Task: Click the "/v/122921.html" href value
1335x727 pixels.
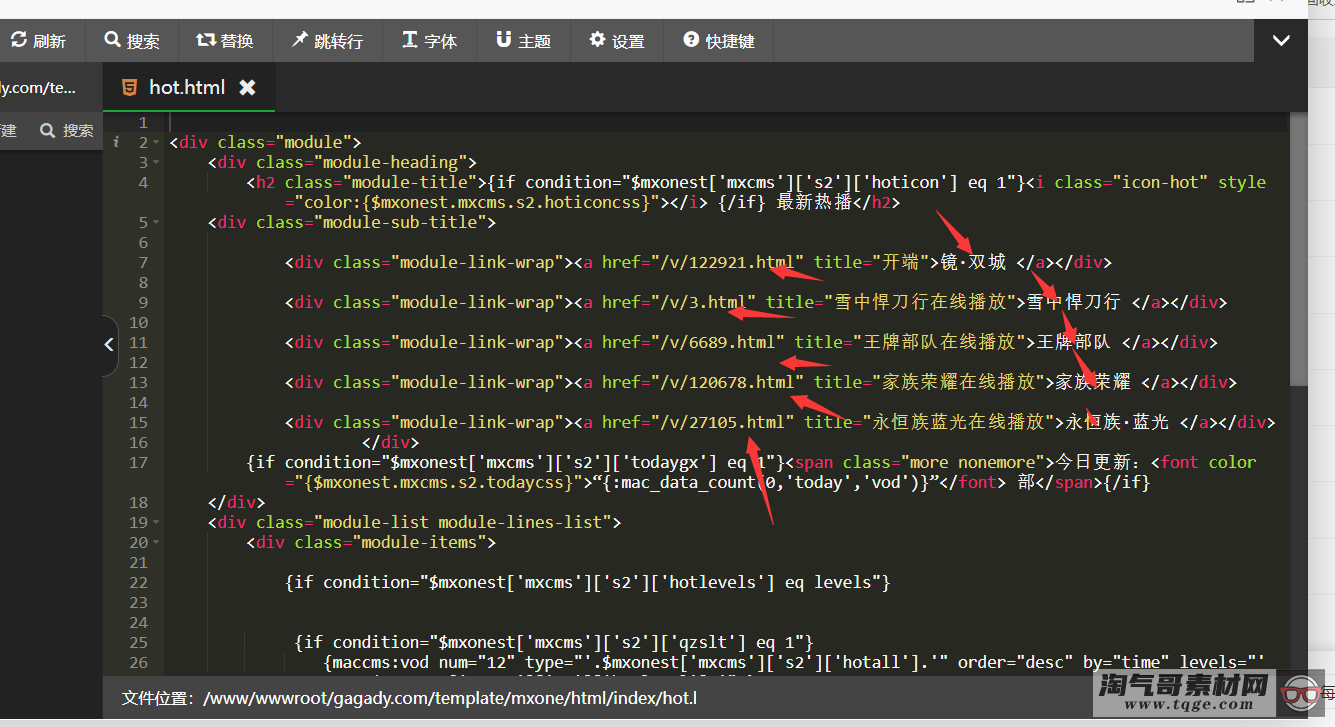Action: (x=727, y=262)
